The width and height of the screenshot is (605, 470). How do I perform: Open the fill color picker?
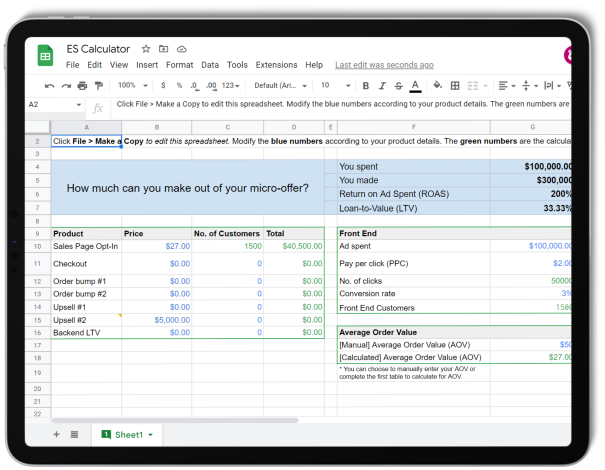(437, 85)
